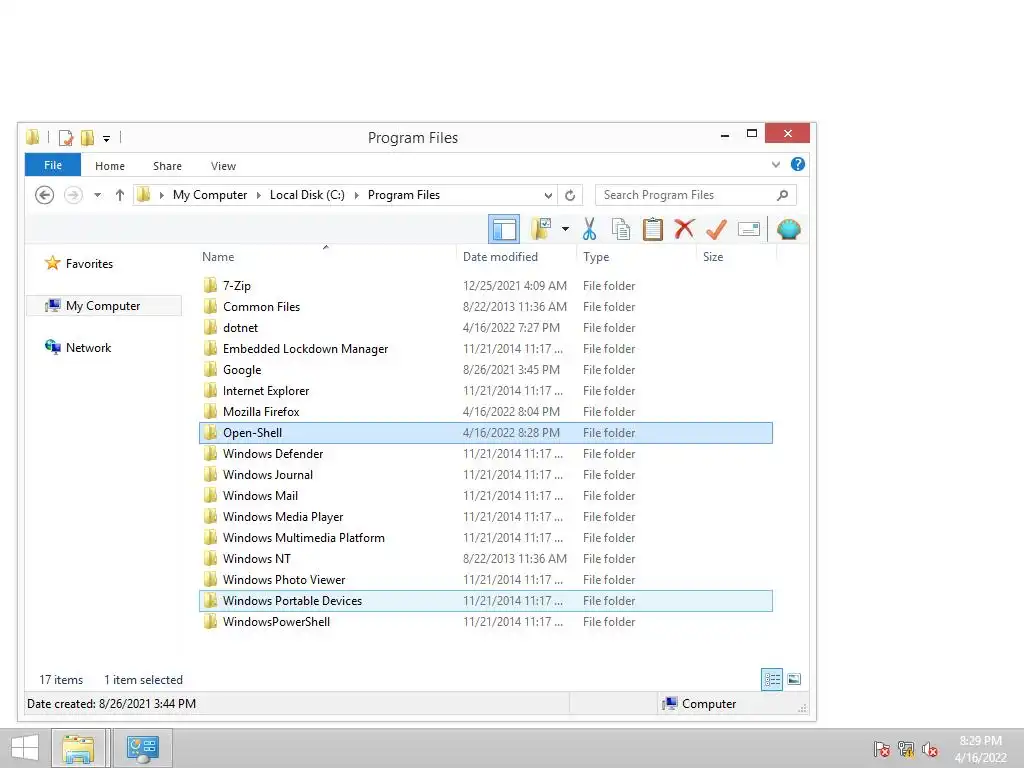1024x768 pixels.
Task: Click the folder options toolbar icon
Action: click(541, 229)
